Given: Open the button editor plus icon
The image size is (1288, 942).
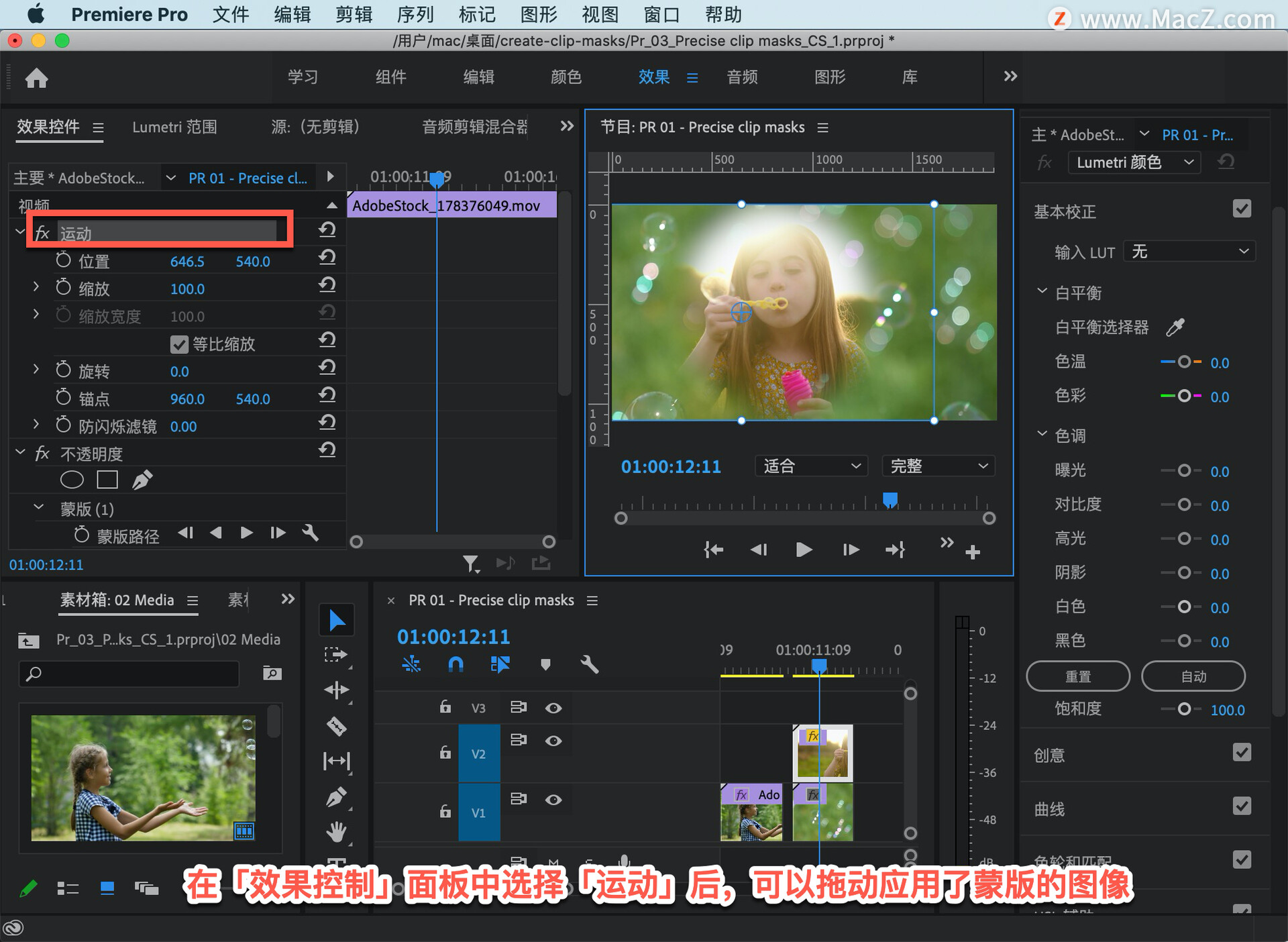Looking at the screenshot, I should [x=972, y=552].
